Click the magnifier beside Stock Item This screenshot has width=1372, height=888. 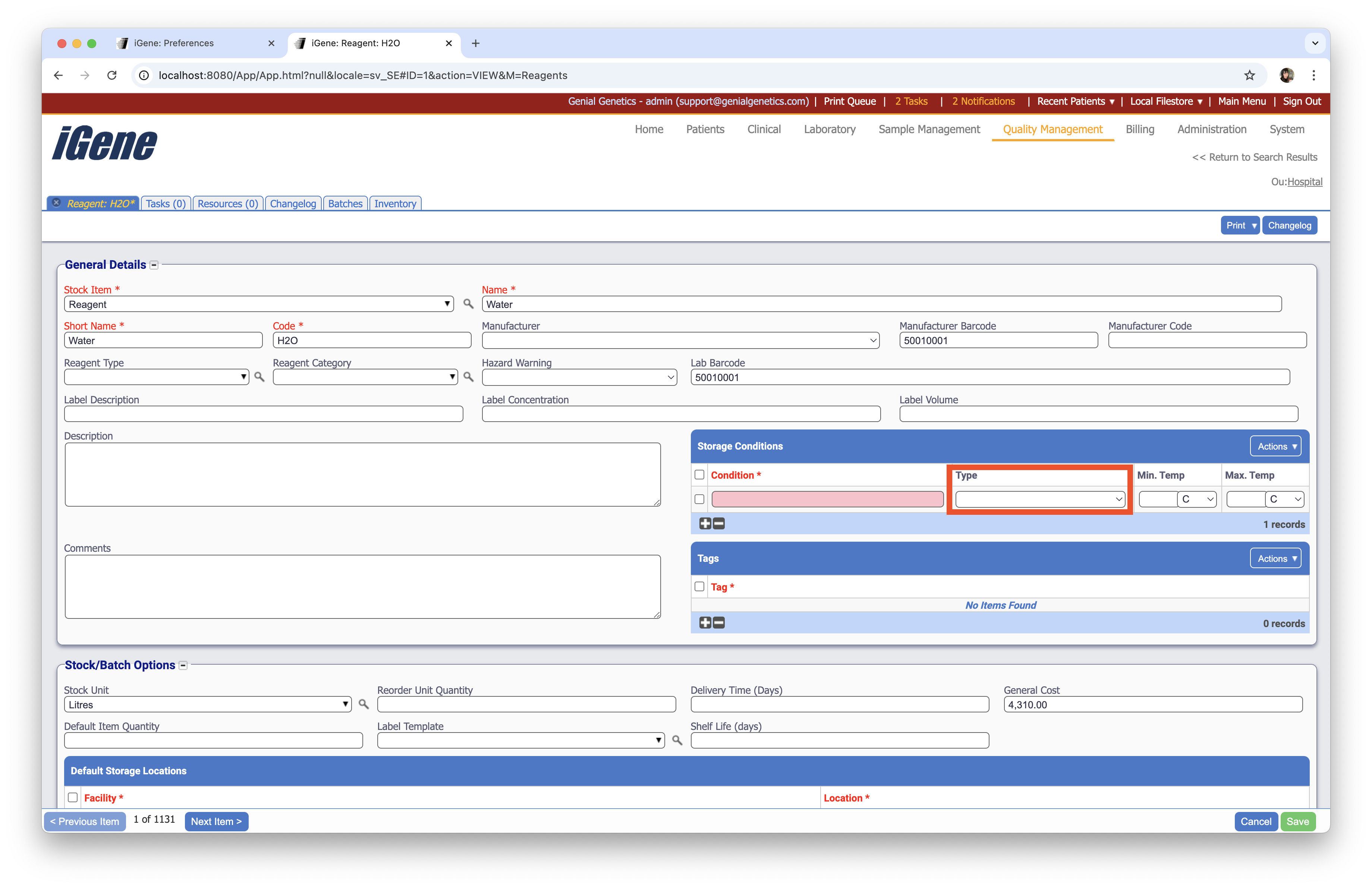pyautogui.click(x=468, y=304)
